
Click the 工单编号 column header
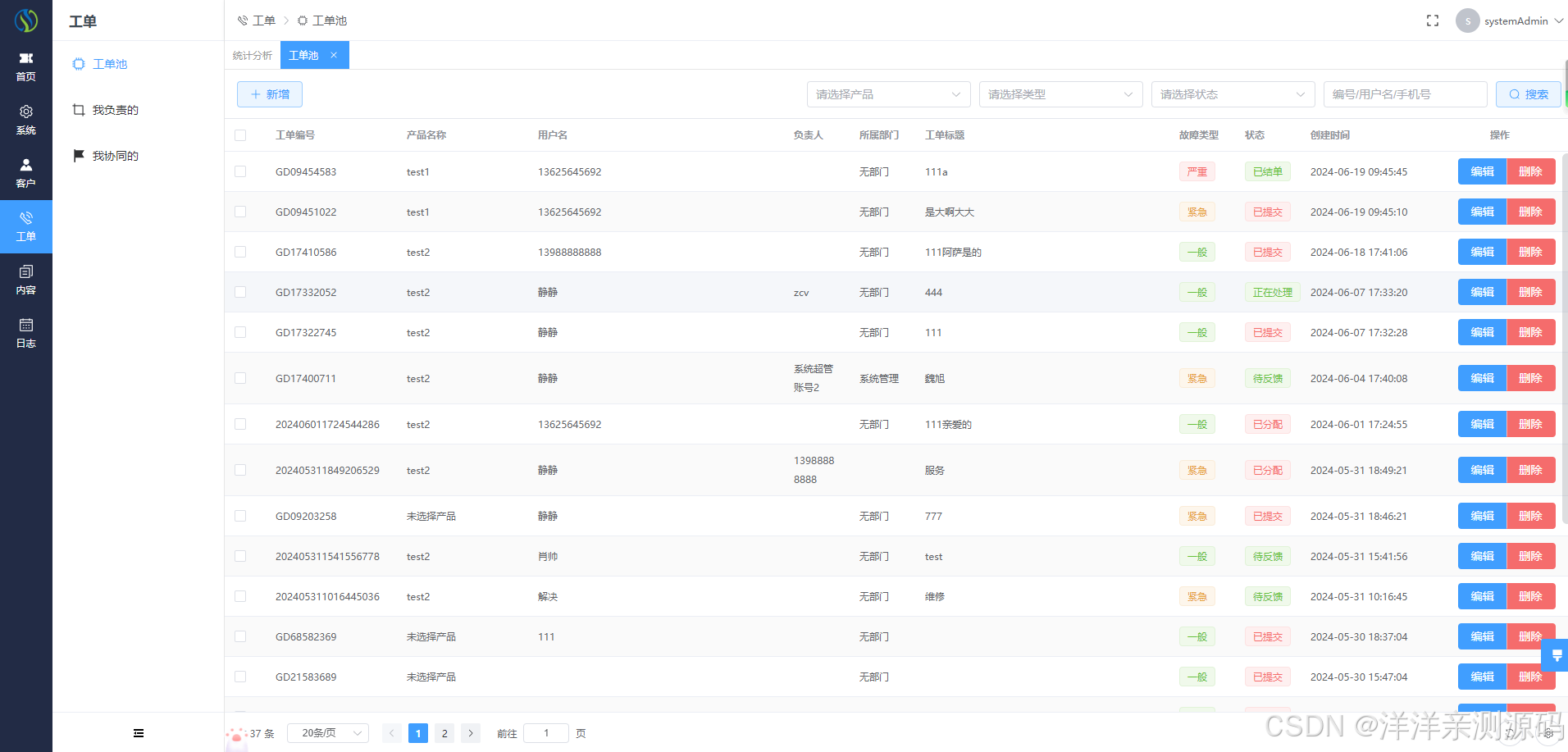pos(295,135)
